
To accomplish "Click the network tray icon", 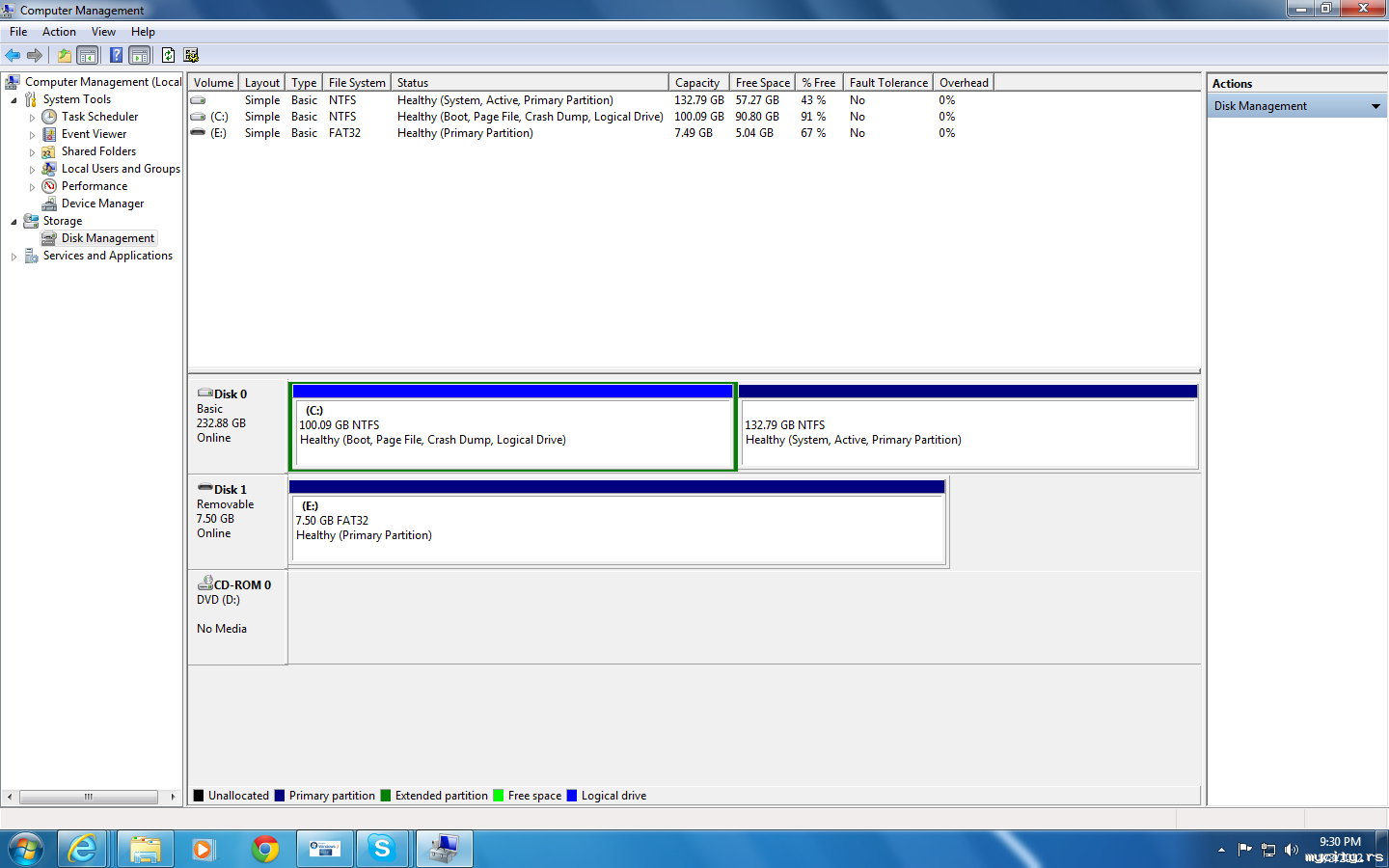I will point(1268,850).
